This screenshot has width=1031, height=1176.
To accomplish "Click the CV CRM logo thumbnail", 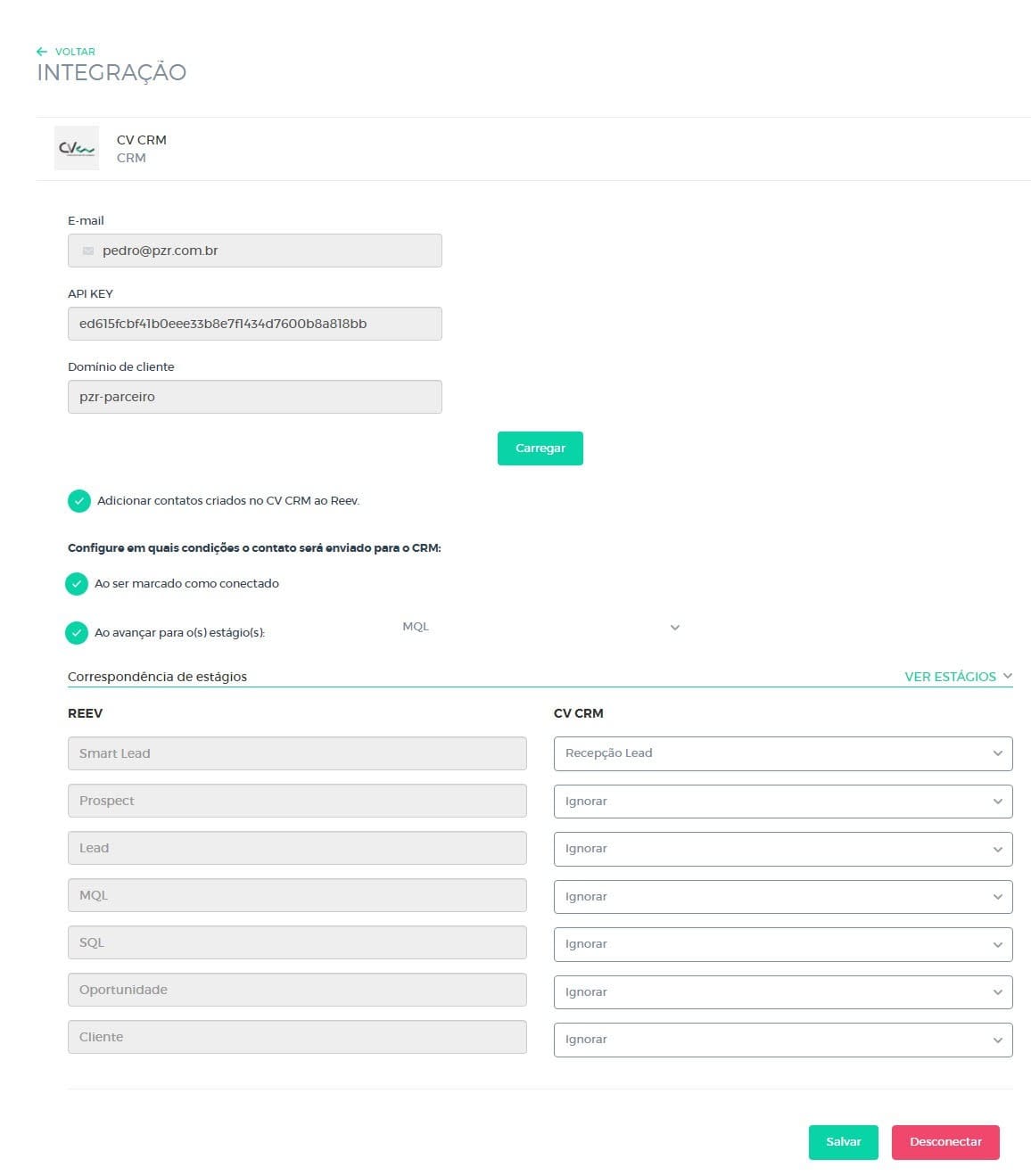I will pyautogui.click(x=77, y=148).
